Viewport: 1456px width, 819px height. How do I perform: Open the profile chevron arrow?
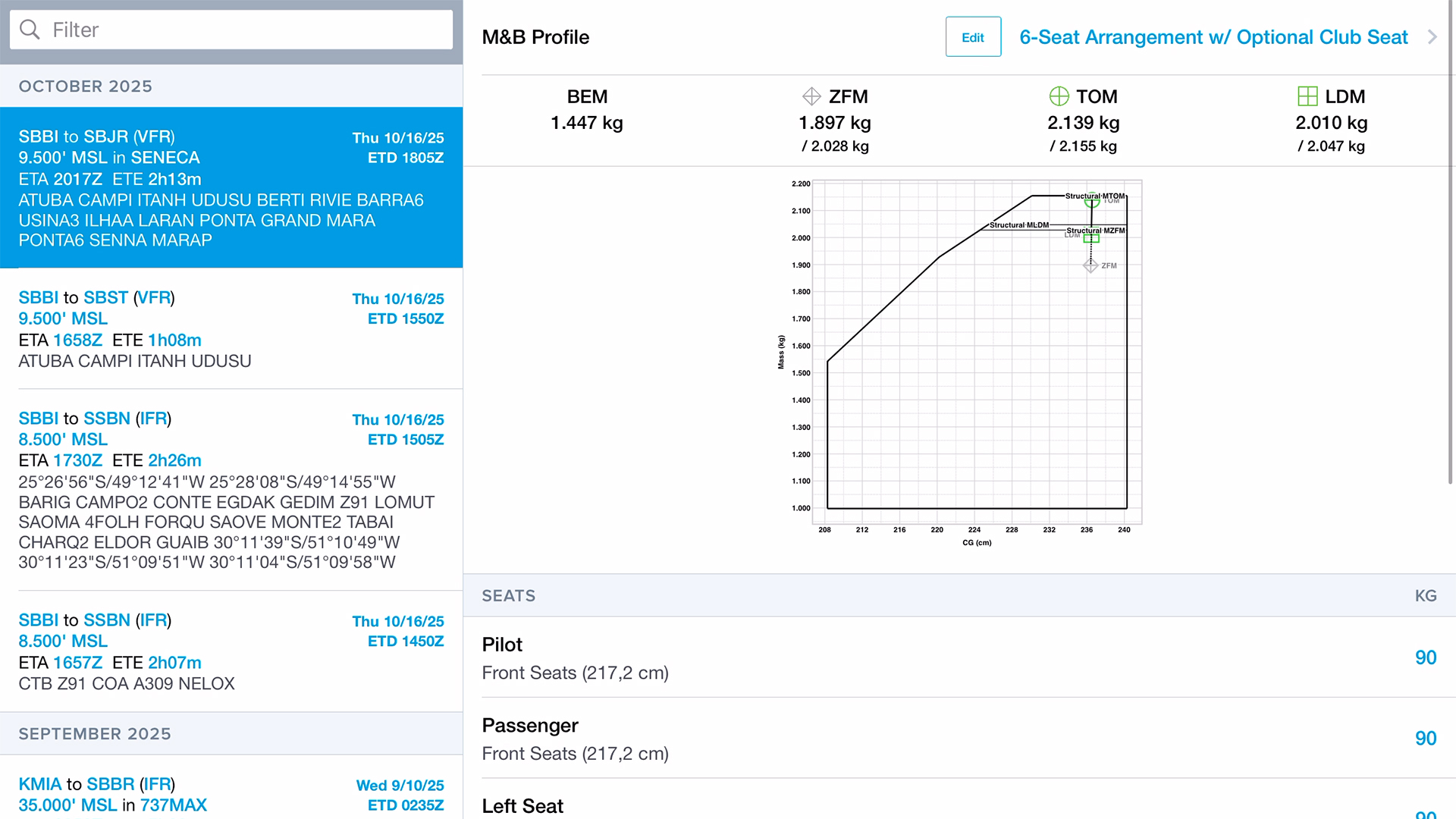[1432, 37]
